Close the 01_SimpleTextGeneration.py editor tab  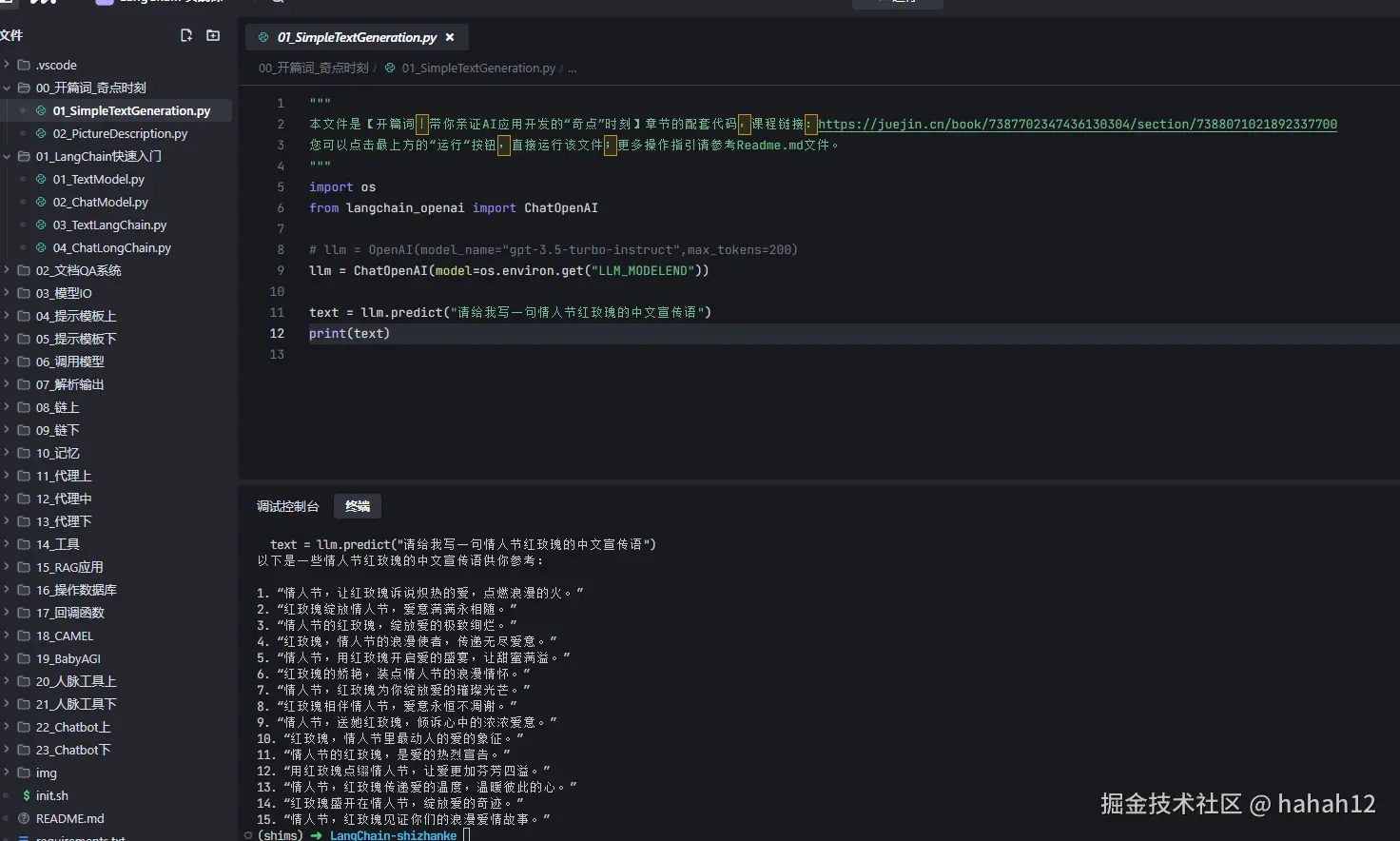(450, 37)
